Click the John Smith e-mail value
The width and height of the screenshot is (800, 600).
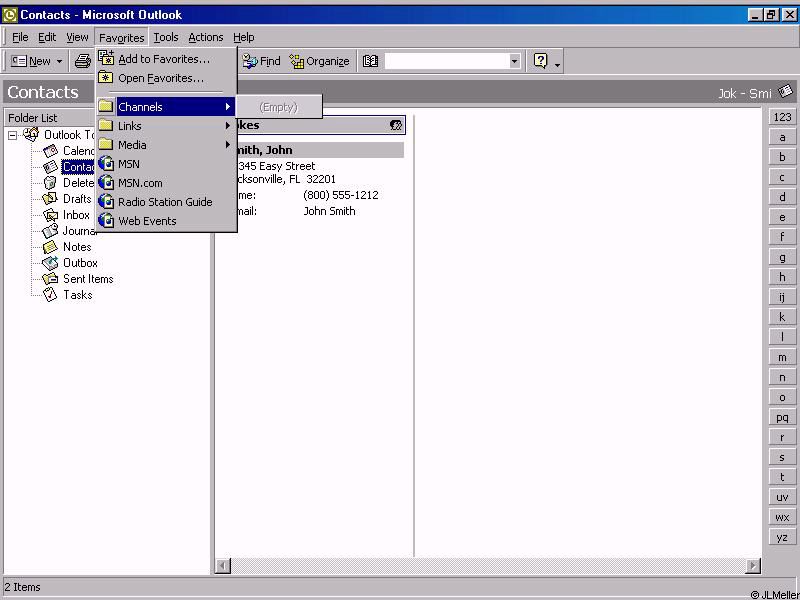coord(329,211)
